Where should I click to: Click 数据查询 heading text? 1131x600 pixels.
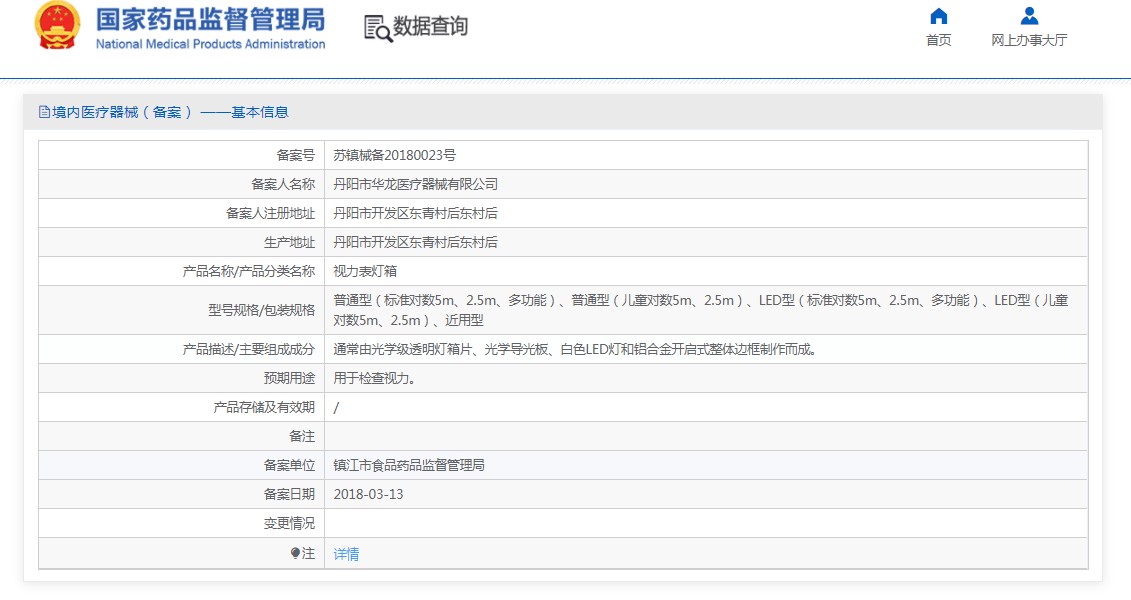click(431, 27)
